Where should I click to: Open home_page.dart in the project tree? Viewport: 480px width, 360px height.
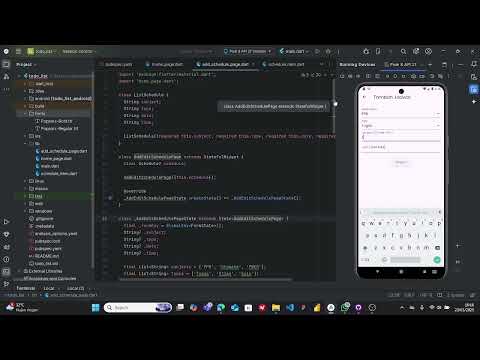click(x=53, y=159)
